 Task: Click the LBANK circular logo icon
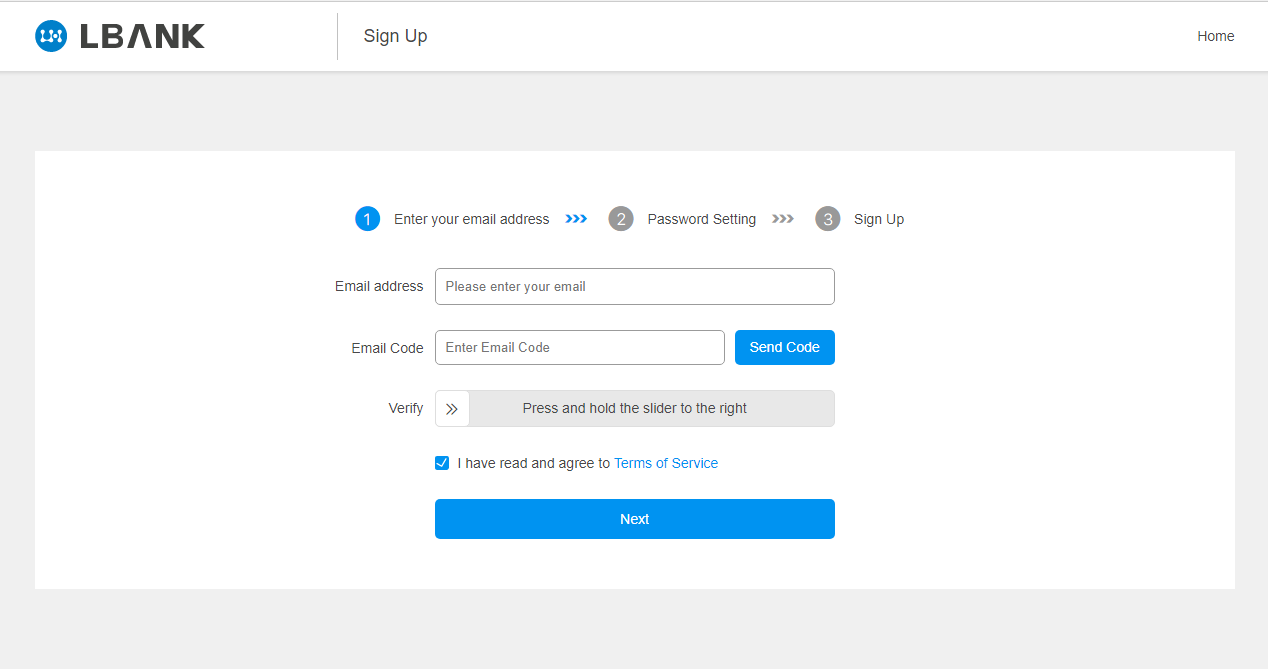51,36
